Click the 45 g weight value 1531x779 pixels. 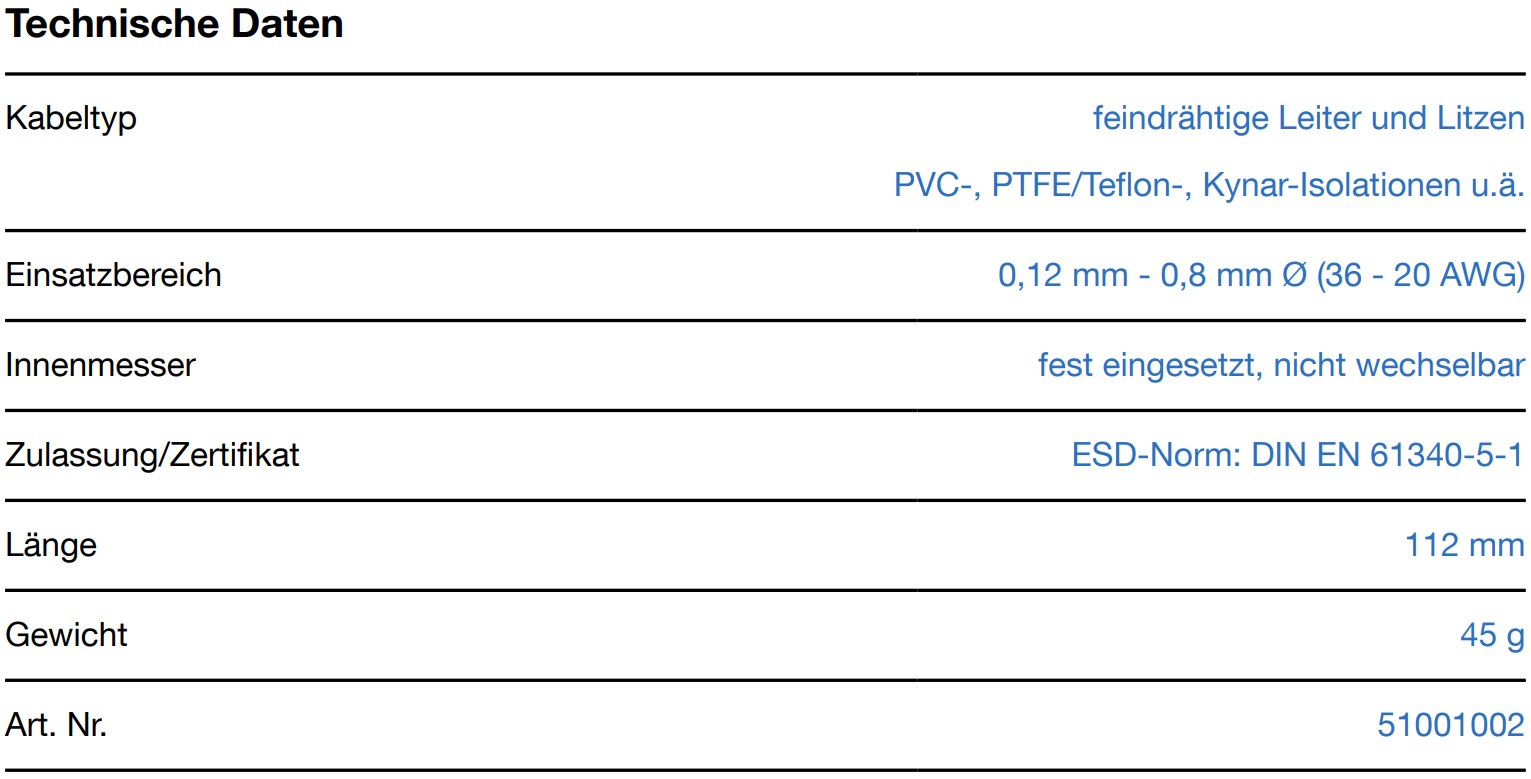click(1492, 635)
